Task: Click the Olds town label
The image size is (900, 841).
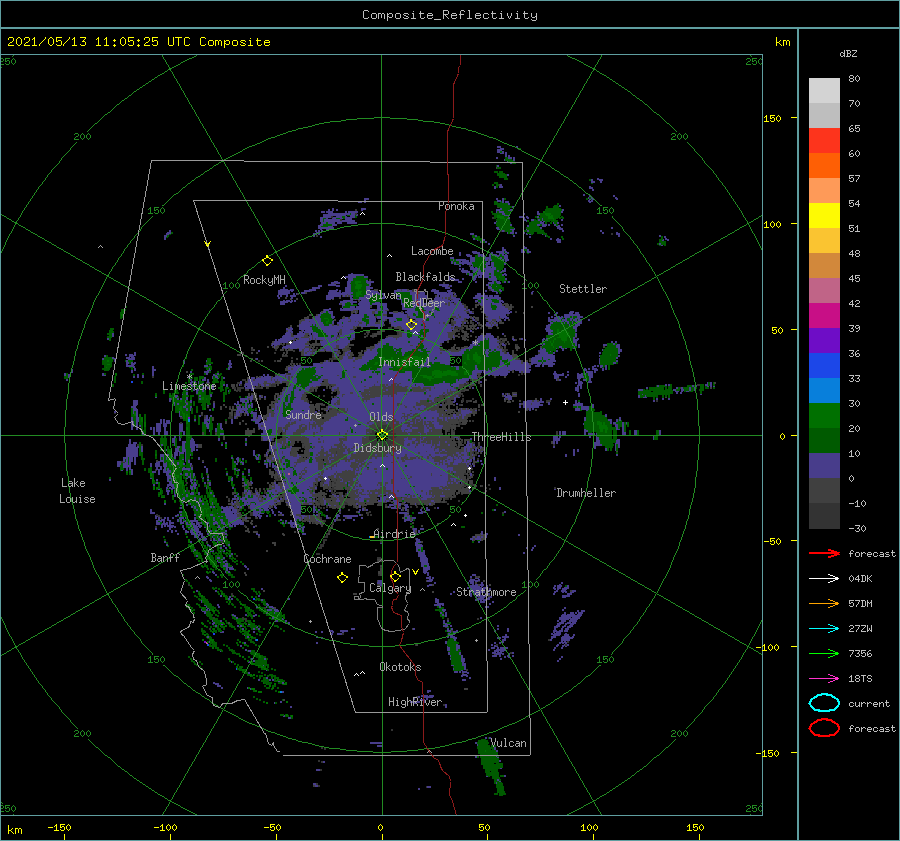Action: coord(381,417)
